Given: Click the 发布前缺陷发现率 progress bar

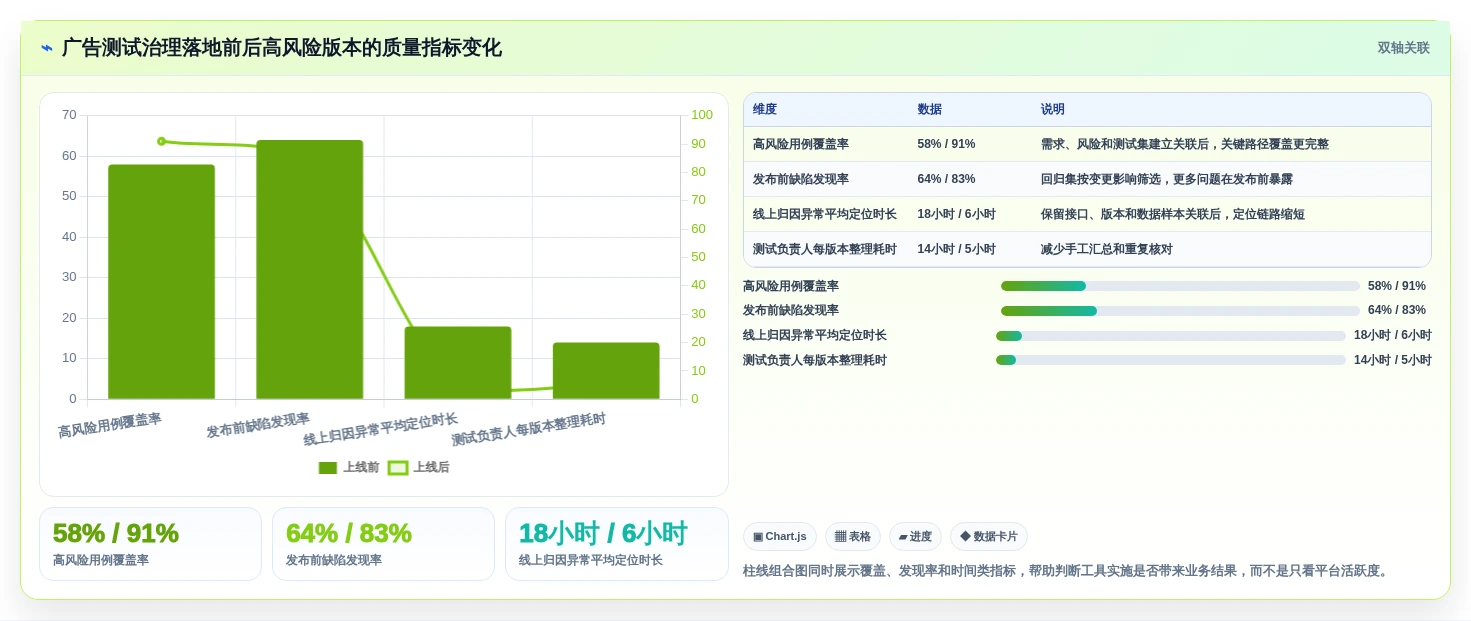Looking at the screenshot, I should click(1180, 311).
